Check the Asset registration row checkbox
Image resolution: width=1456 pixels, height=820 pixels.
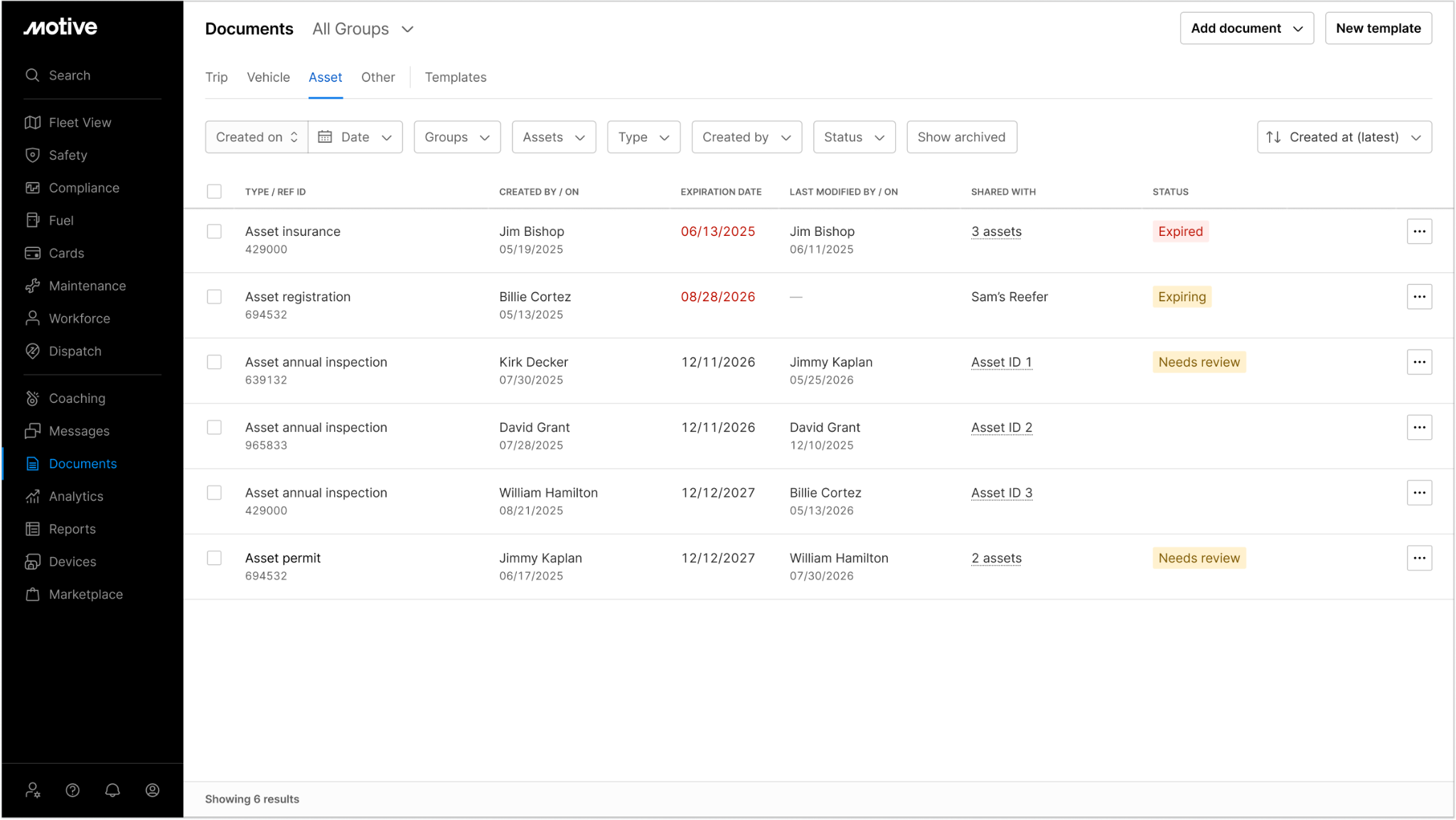click(x=214, y=297)
